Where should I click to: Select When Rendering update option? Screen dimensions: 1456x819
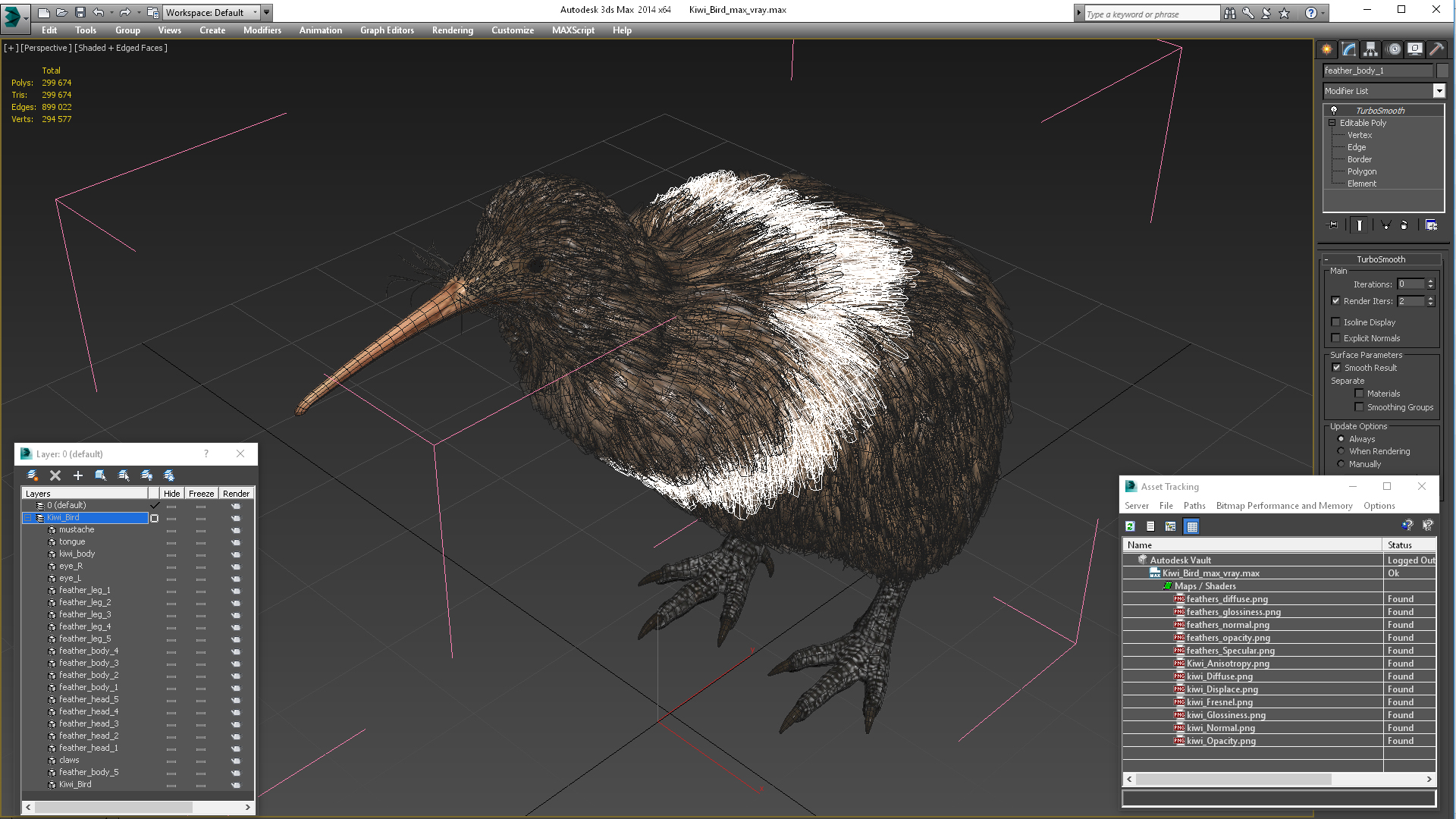click(1341, 451)
